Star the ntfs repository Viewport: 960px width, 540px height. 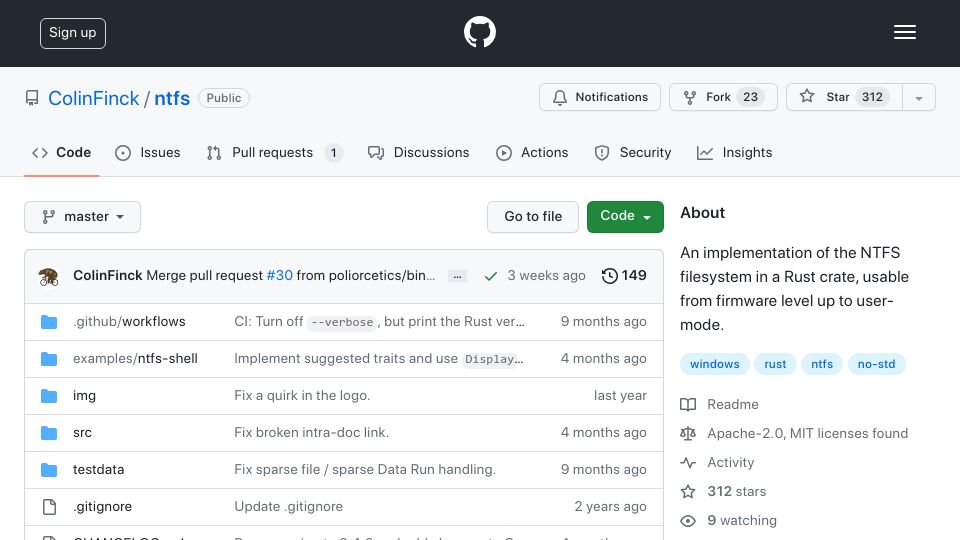844,97
